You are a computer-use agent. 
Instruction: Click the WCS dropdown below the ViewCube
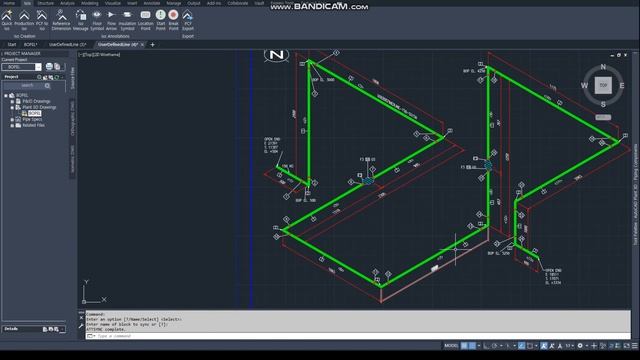[x=603, y=117]
